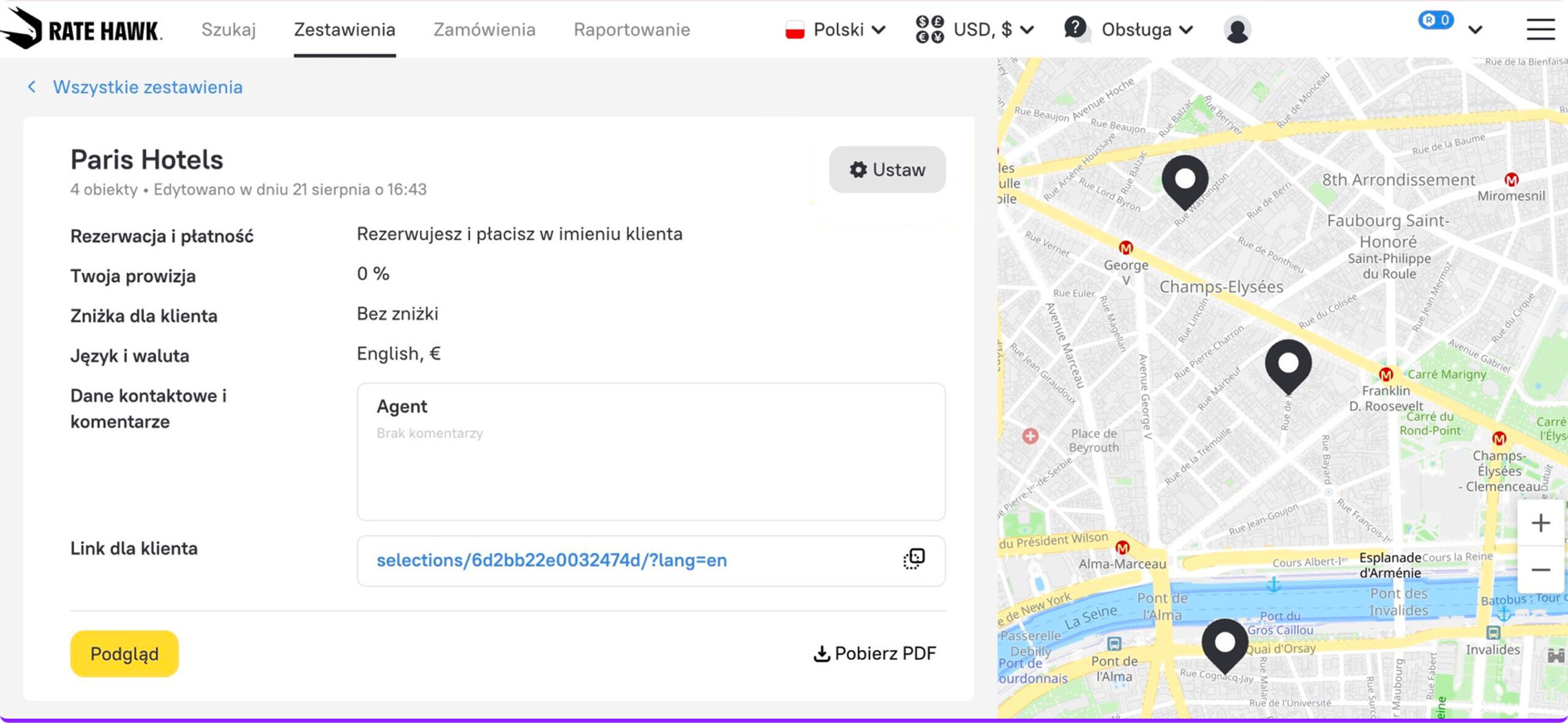The image size is (1568, 723).
Task: Click the Rate Hawk logo
Action: coord(81,29)
